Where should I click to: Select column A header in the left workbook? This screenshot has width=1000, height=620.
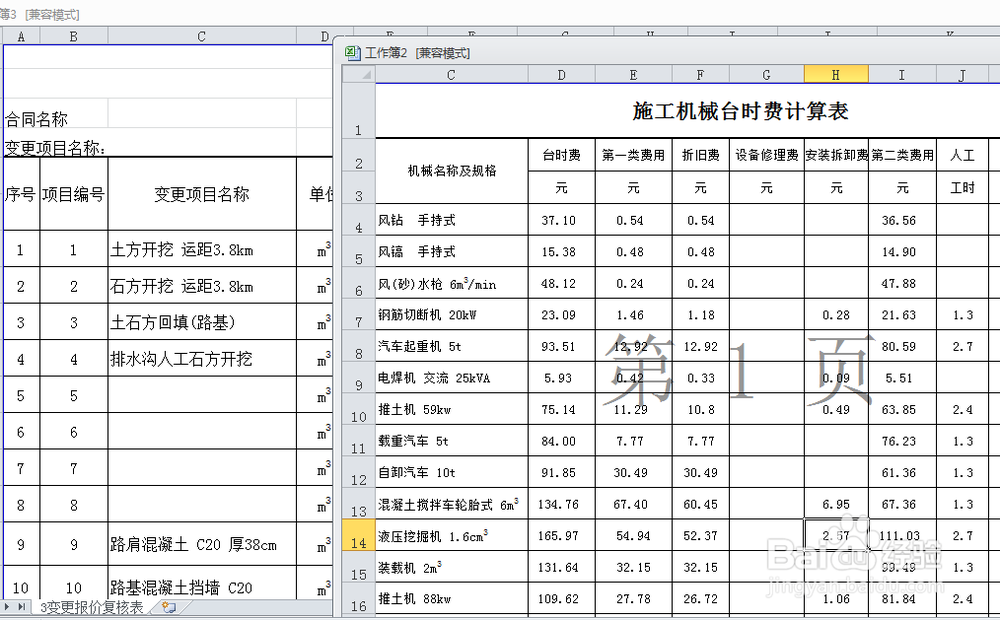(20, 35)
